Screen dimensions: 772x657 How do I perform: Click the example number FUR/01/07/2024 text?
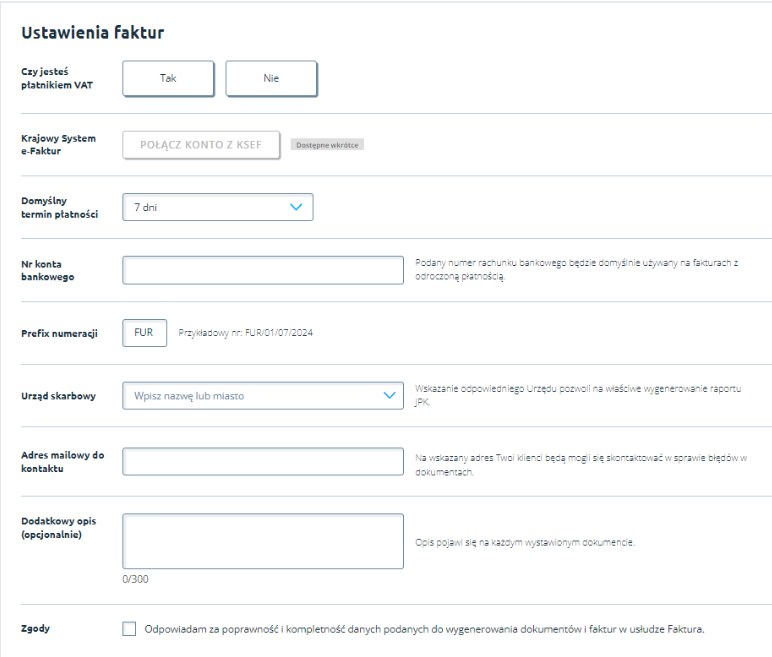(246, 334)
